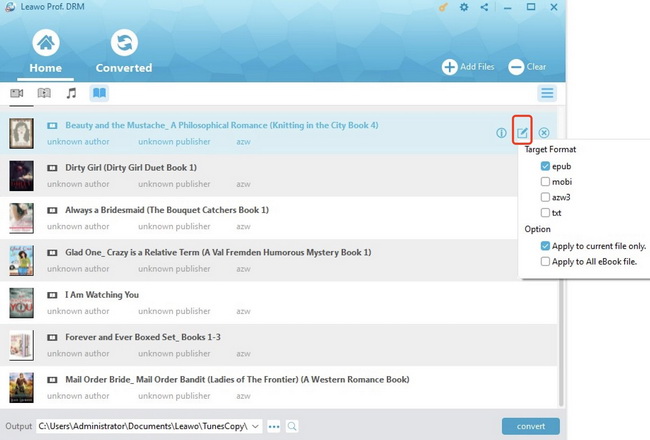Image resolution: width=650 pixels, height=440 pixels.
Task: Select I Am Watching You title
Action: (x=102, y=295)
